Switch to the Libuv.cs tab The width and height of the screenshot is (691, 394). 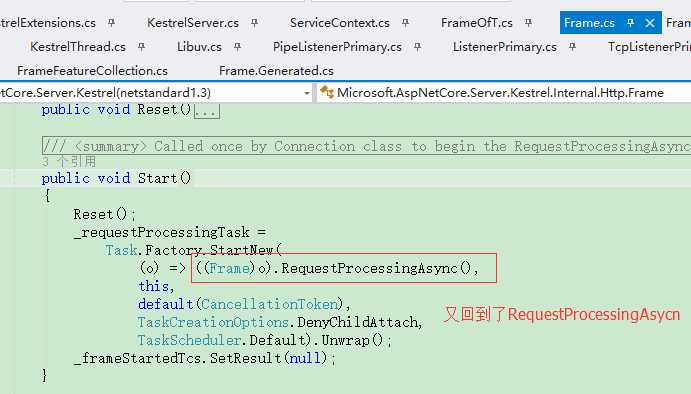pyautogui.click(x=199, y=47)
